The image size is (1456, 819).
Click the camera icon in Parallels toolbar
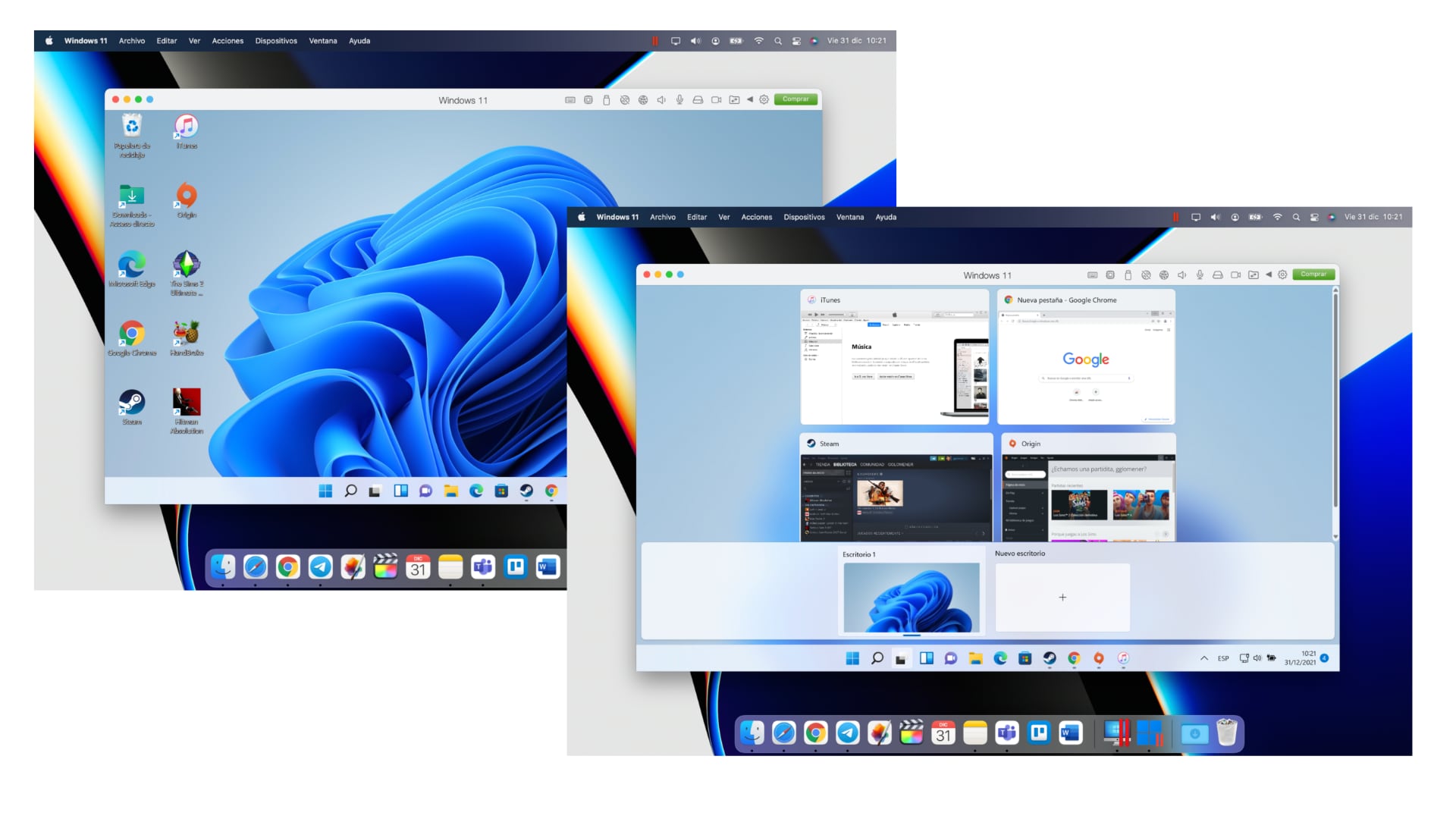pos(1235,275)
